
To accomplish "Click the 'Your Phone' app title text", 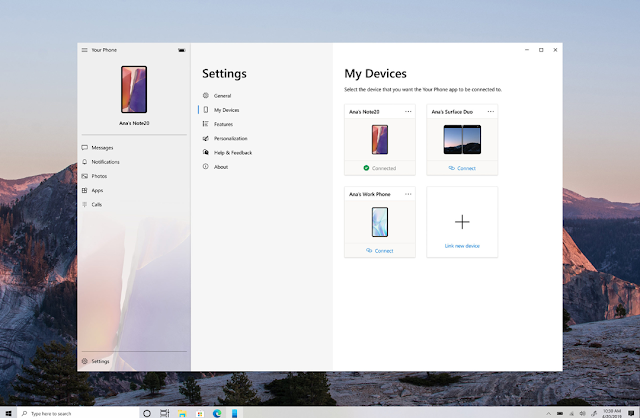I will pos(104,50).
